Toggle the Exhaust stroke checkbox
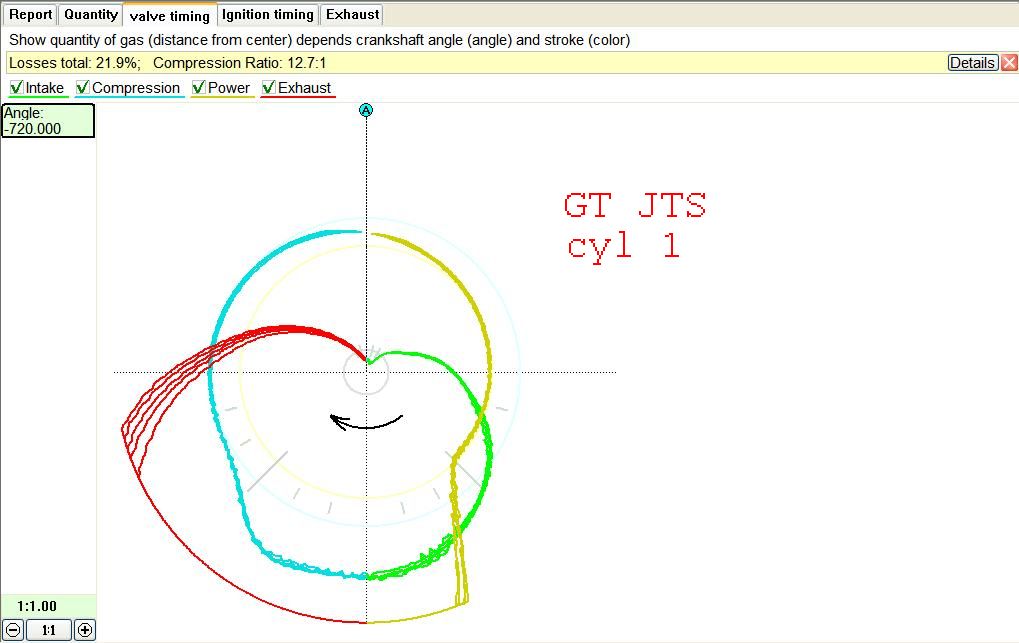 [268, 87]
